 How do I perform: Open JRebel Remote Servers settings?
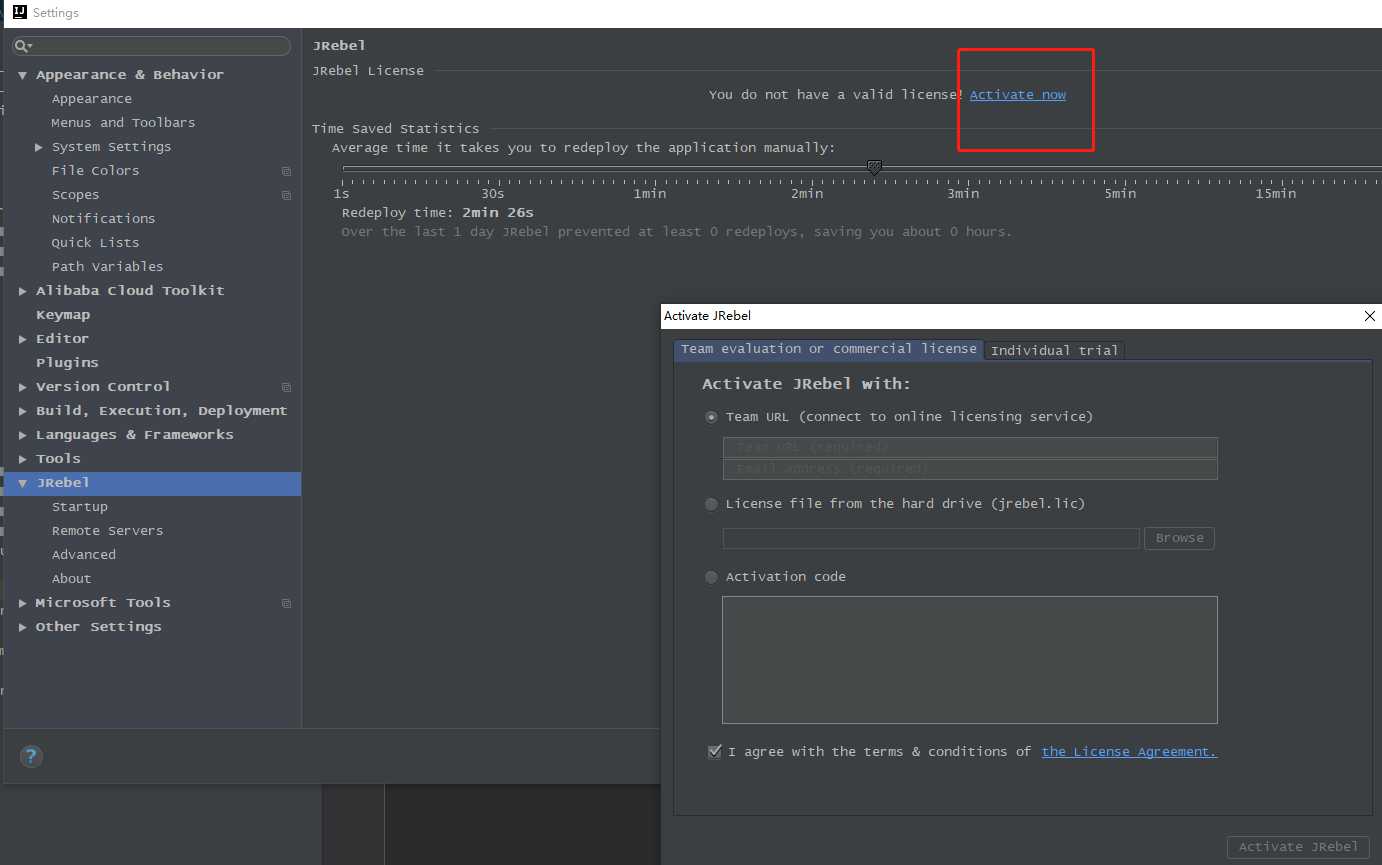pos(107,531)
